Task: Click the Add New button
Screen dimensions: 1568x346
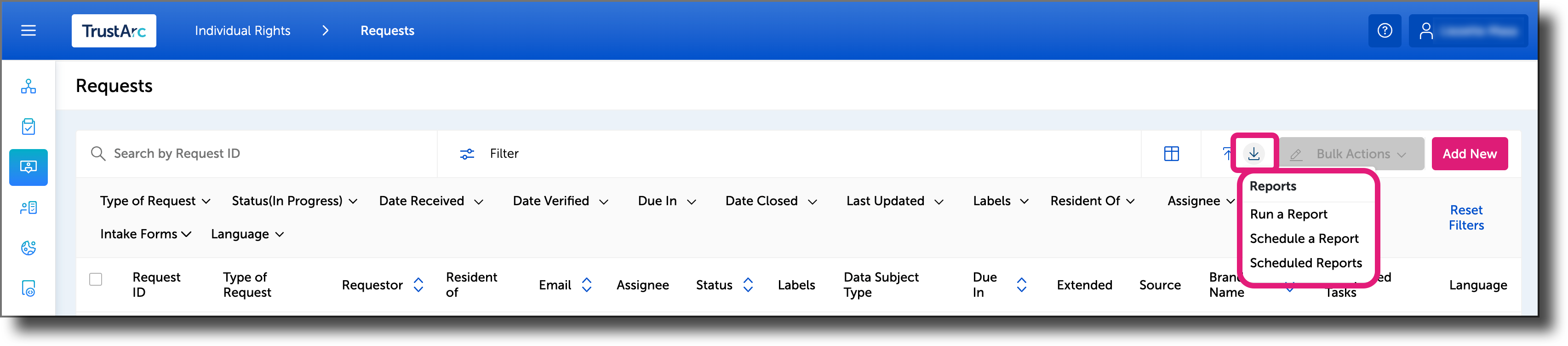Action: (1470, 154)
